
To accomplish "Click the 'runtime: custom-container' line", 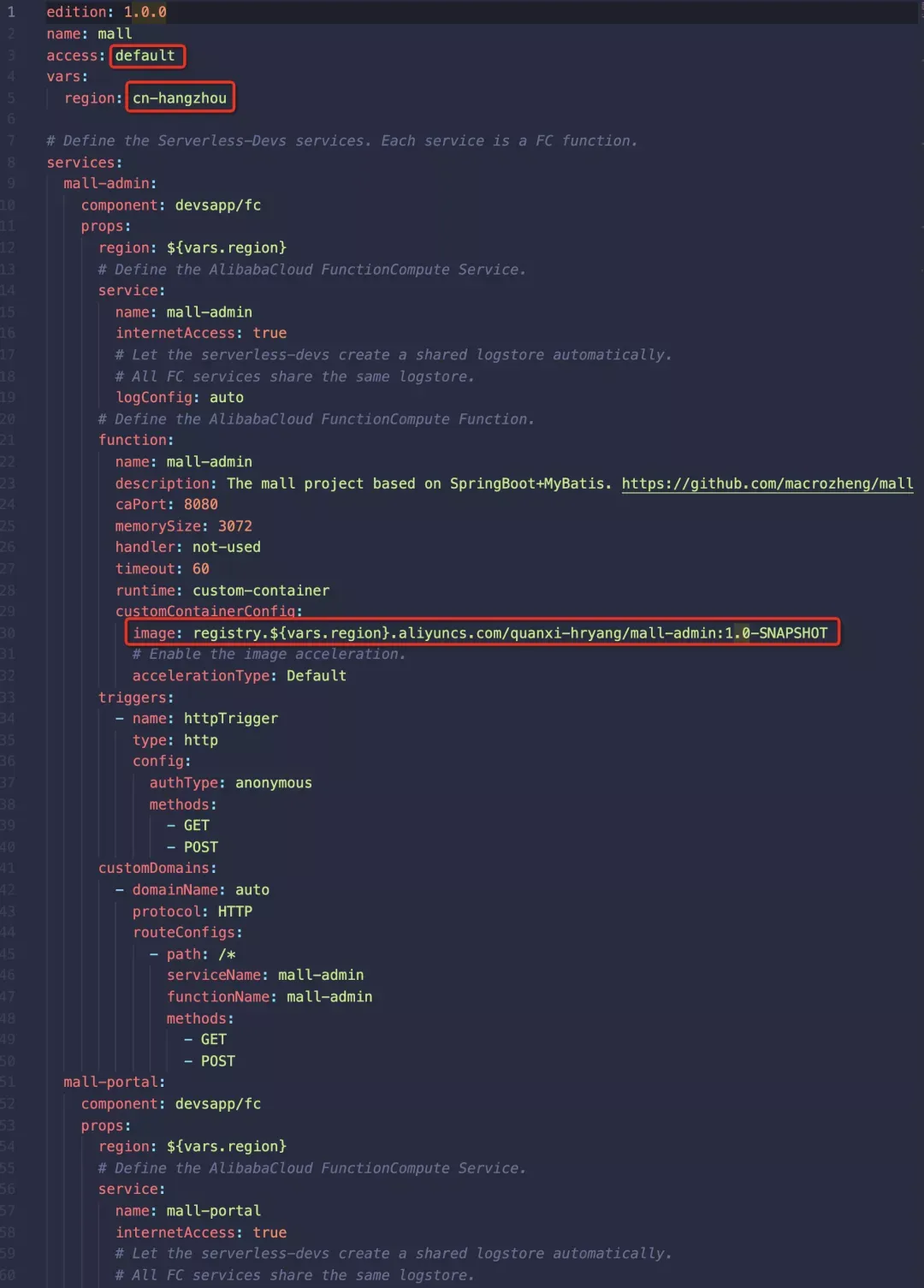I will [x=222, y=591].
